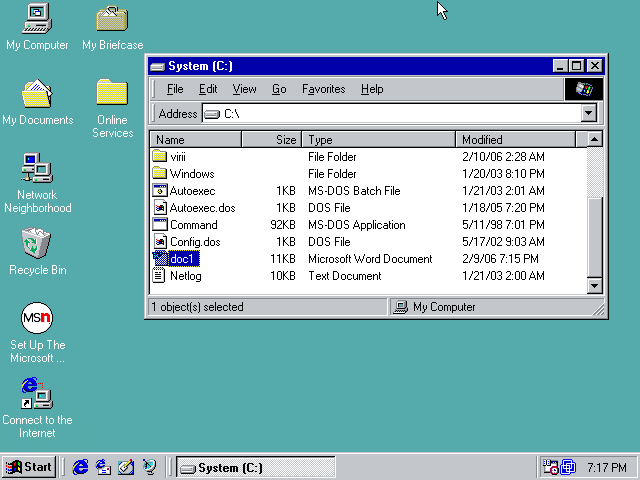
Task: Click the Recycle Bin icon
Action: (x=37, y=243)
